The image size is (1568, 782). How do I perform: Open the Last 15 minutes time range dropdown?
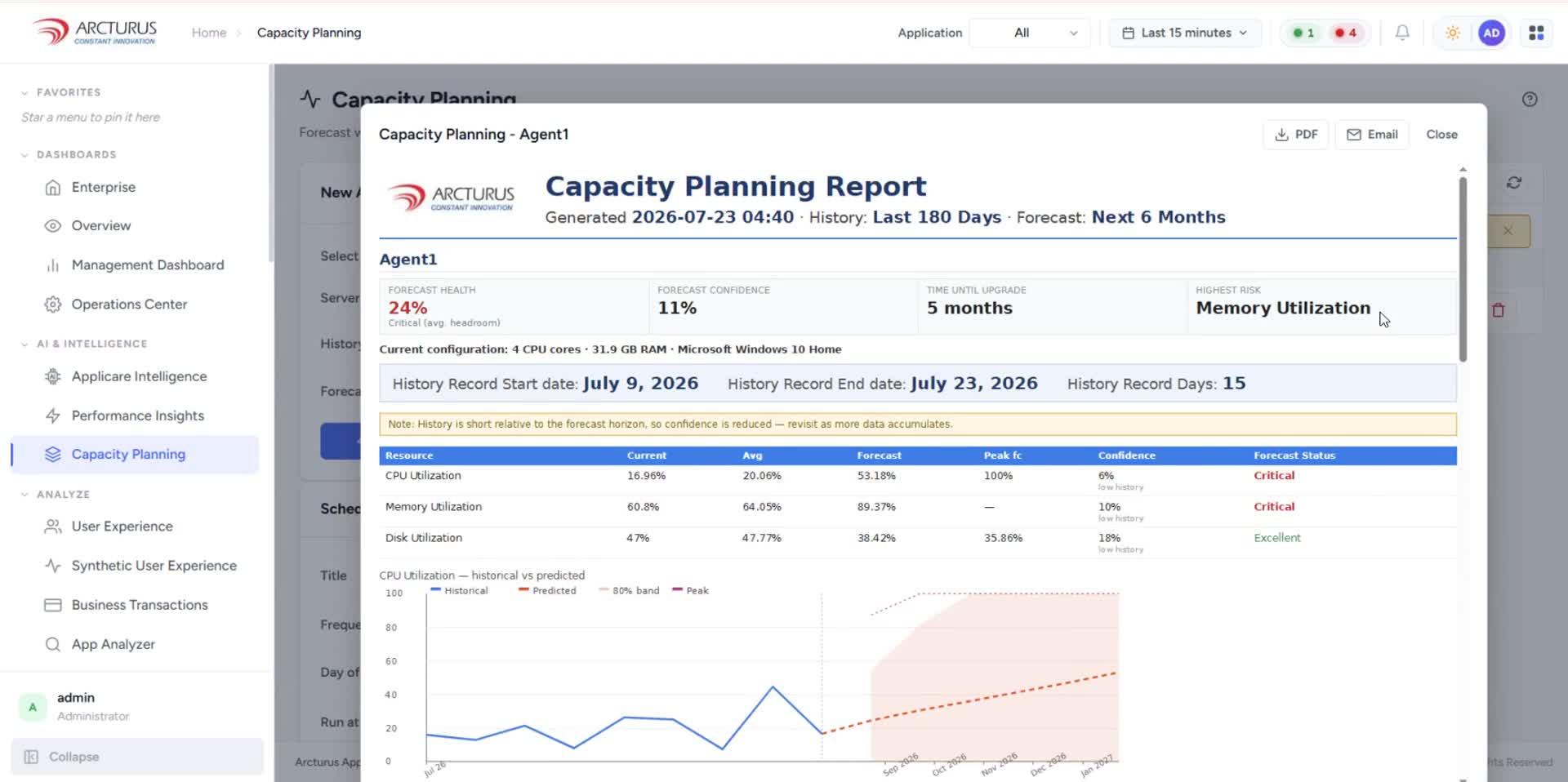coord(1185,33)
